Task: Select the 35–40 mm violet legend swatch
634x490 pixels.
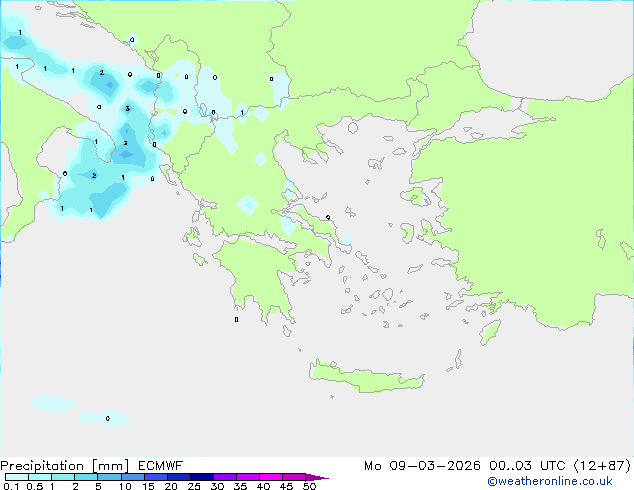Action: [x=247, y=477]
